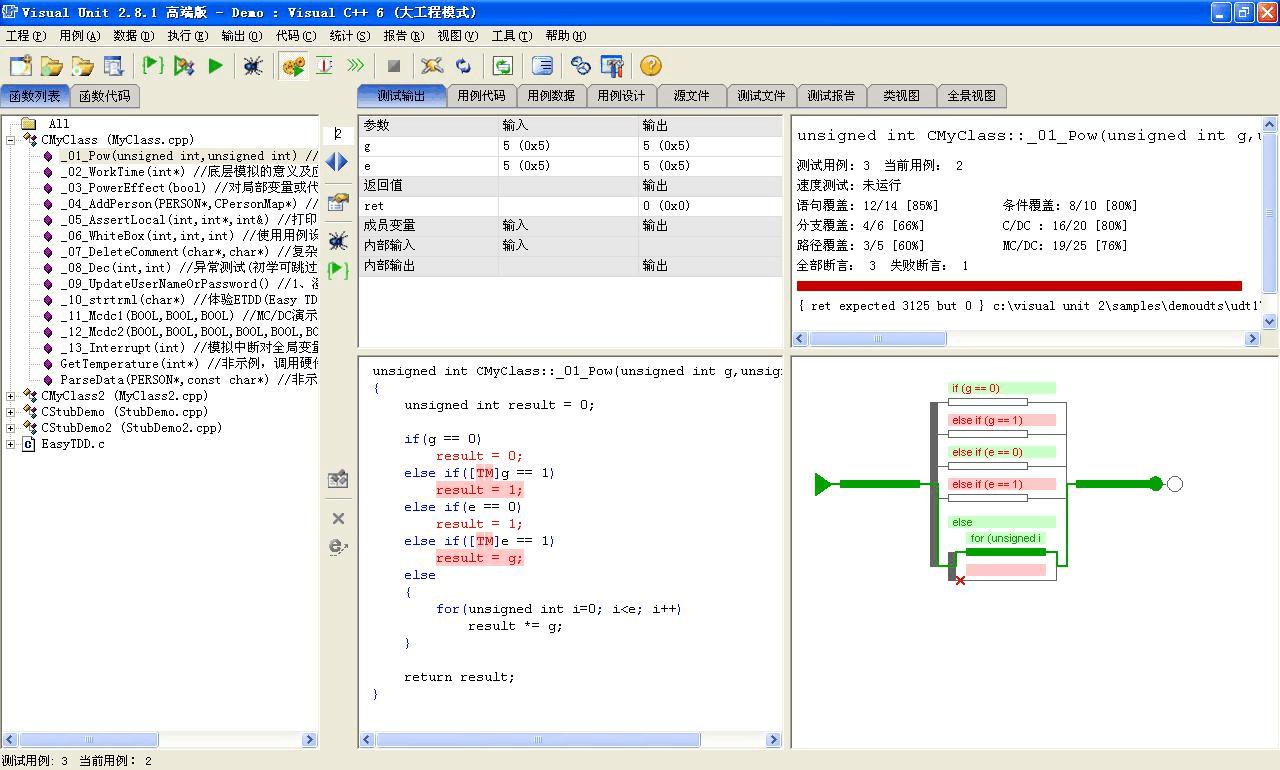Open the 工程 menu
The height and width of the screenshot is (770, 1280).
26,35
